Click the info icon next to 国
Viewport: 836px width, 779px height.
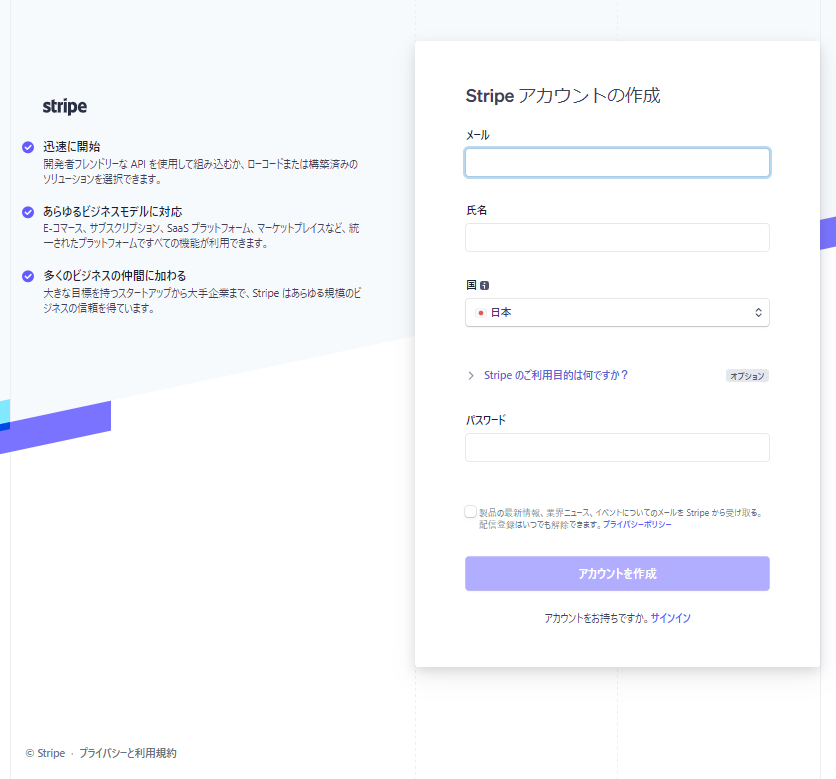[x=484, y=285]
